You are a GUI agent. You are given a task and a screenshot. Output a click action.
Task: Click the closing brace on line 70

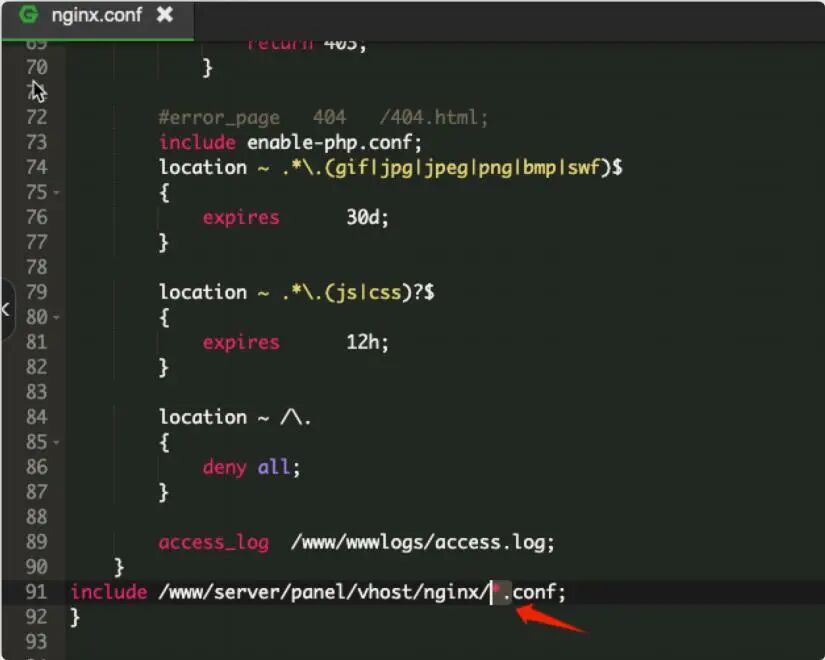(x=208, y=68)
